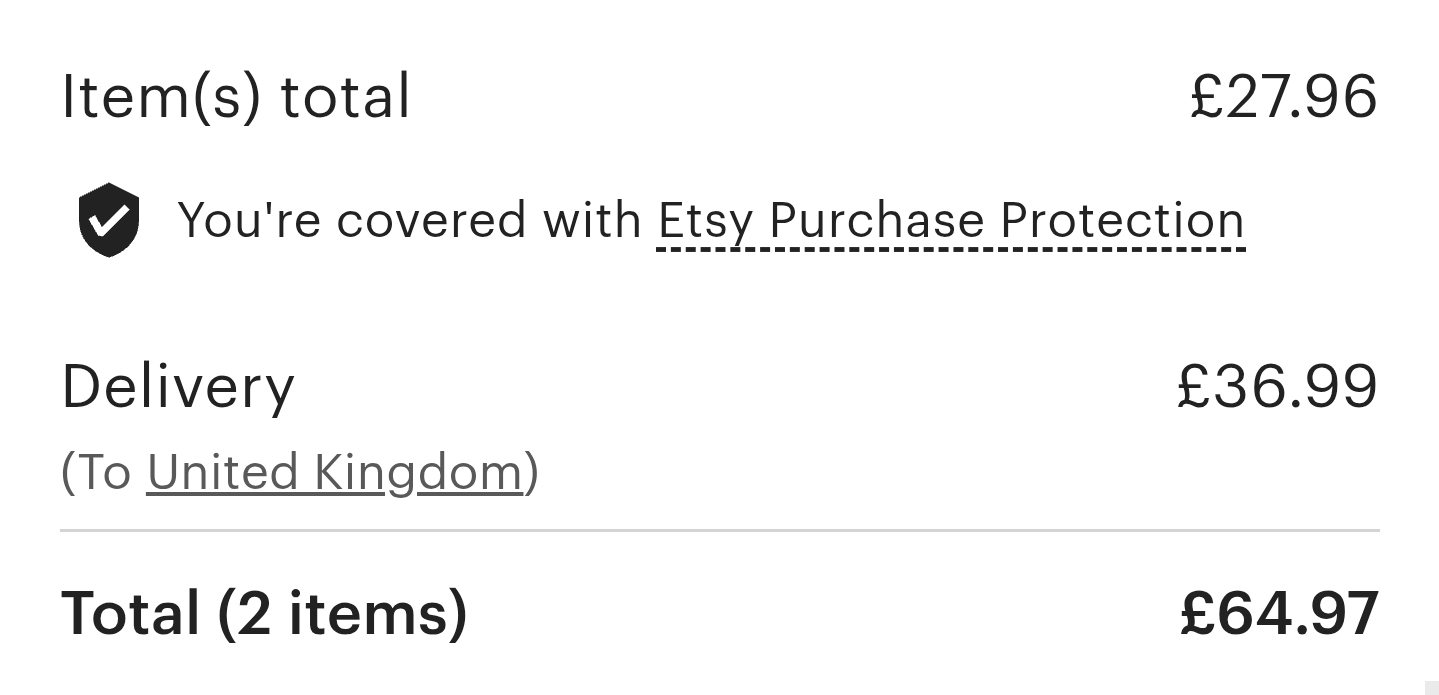Image resolution: width=1439 pixels, height=695 pixels.
Task: Click the shield checkmark icon
Action: click(109, 220)
